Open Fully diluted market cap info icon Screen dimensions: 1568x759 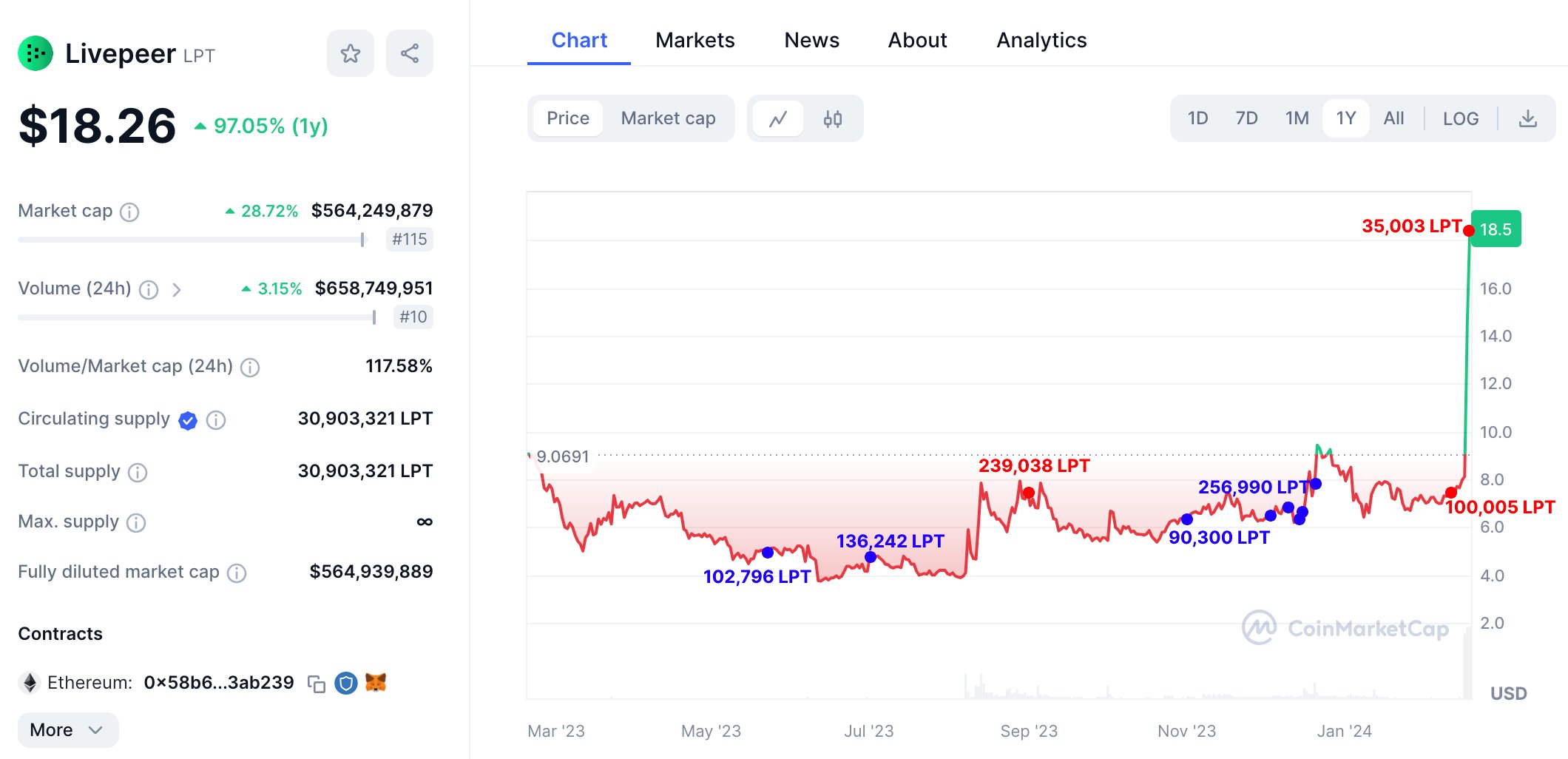point(237,573)
